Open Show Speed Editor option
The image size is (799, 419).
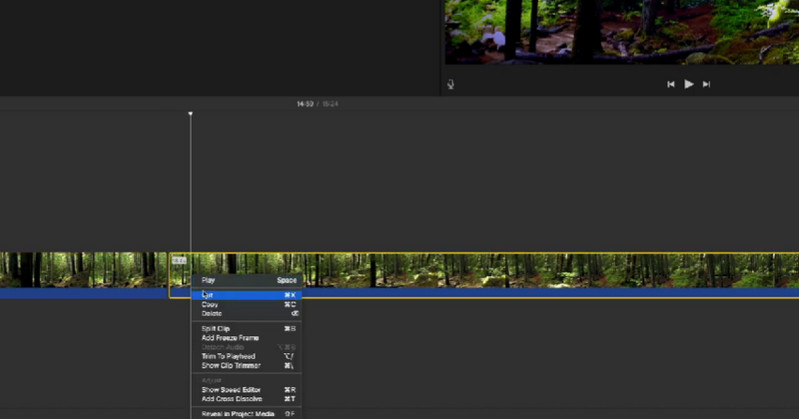click(232, 389)
